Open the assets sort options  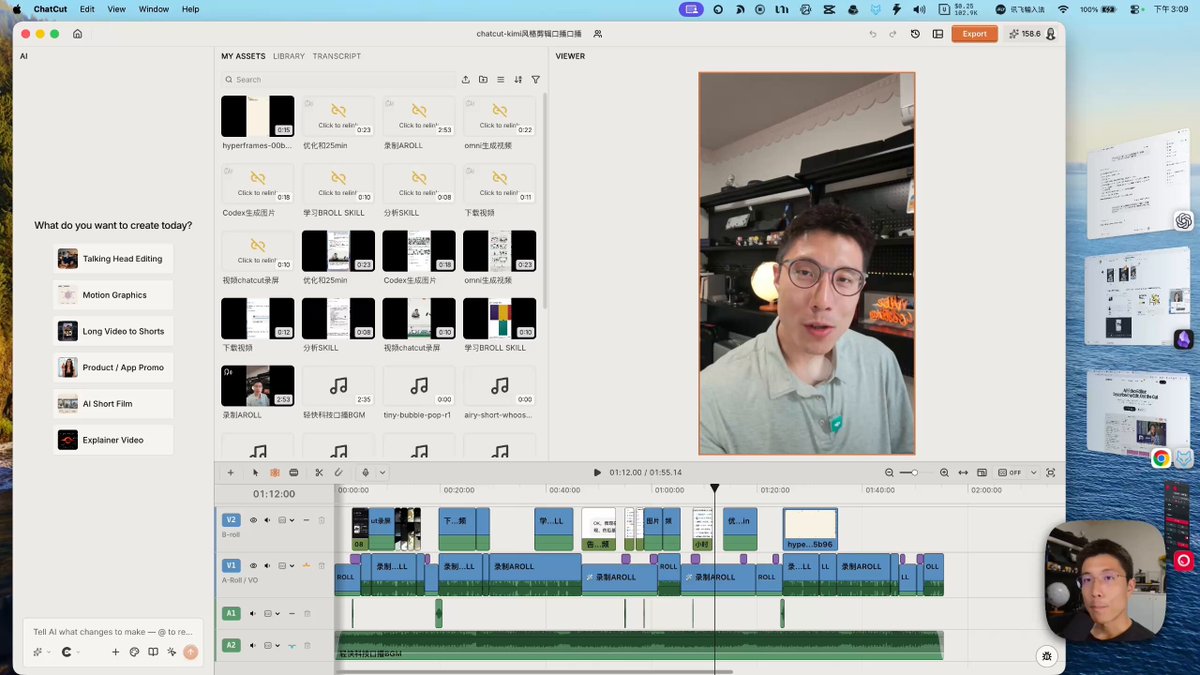pos(518,80)
